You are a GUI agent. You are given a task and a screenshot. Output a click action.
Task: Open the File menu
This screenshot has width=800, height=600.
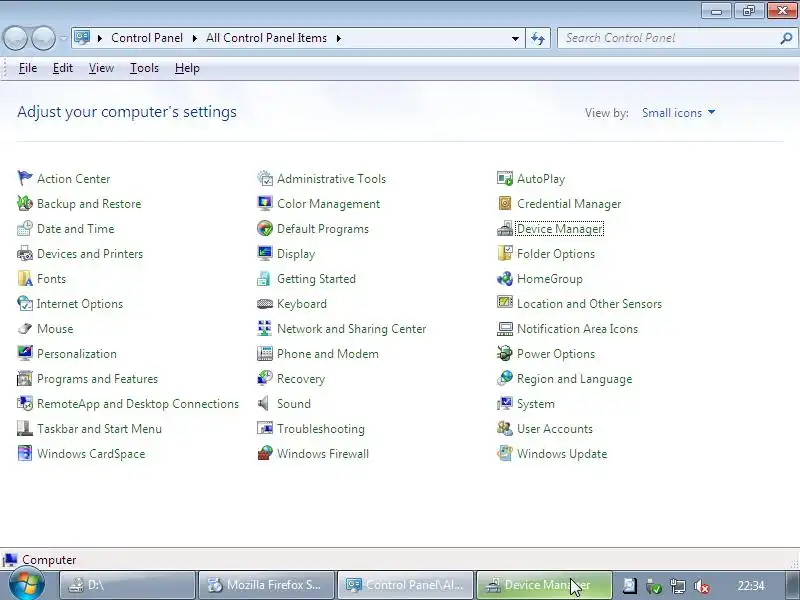[28, 68]
